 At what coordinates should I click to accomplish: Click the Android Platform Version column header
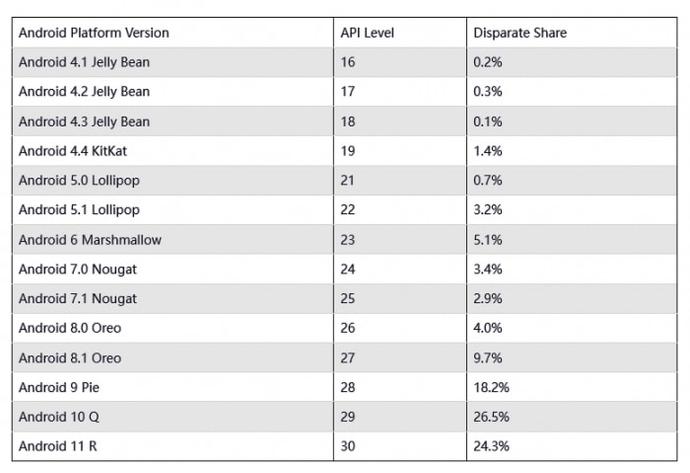pyautogui.click(x=94, y=33)
